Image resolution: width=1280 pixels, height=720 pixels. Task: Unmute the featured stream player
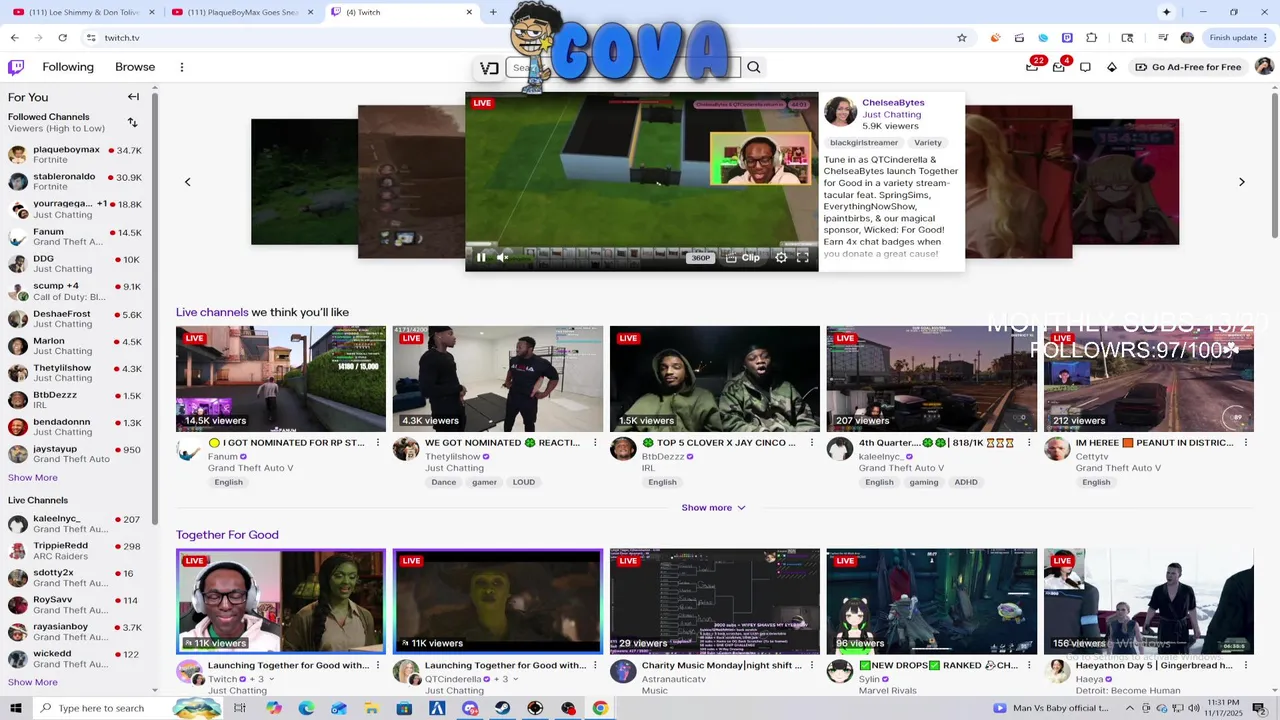pyautogui.click(x=503, y=258)
